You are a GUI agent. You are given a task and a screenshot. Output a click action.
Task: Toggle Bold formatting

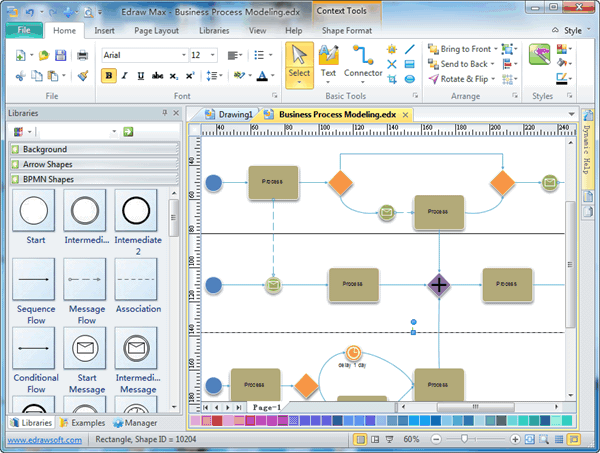point(109,75)
